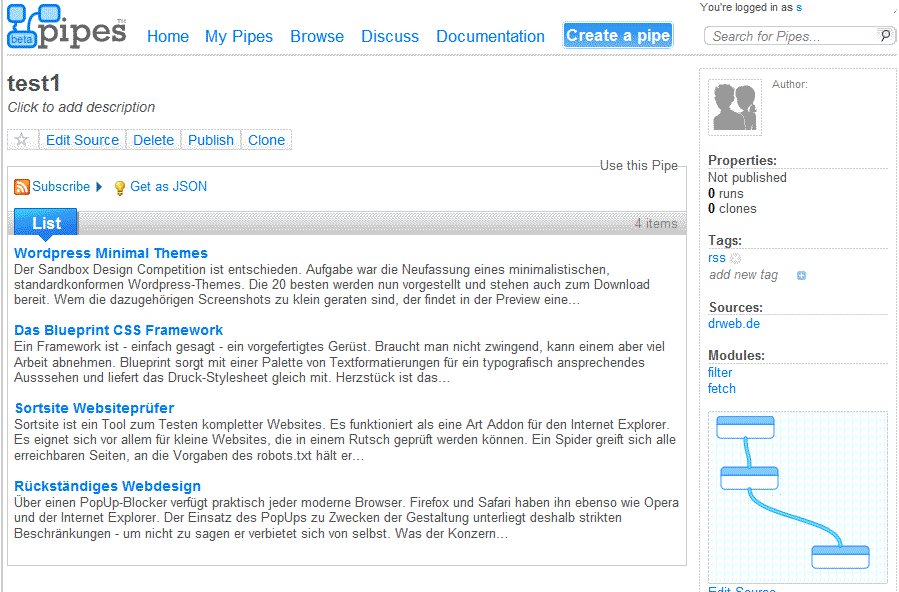Click Not published status text
The width and height of the screenshot is (899, 592).
pos(747,178)
